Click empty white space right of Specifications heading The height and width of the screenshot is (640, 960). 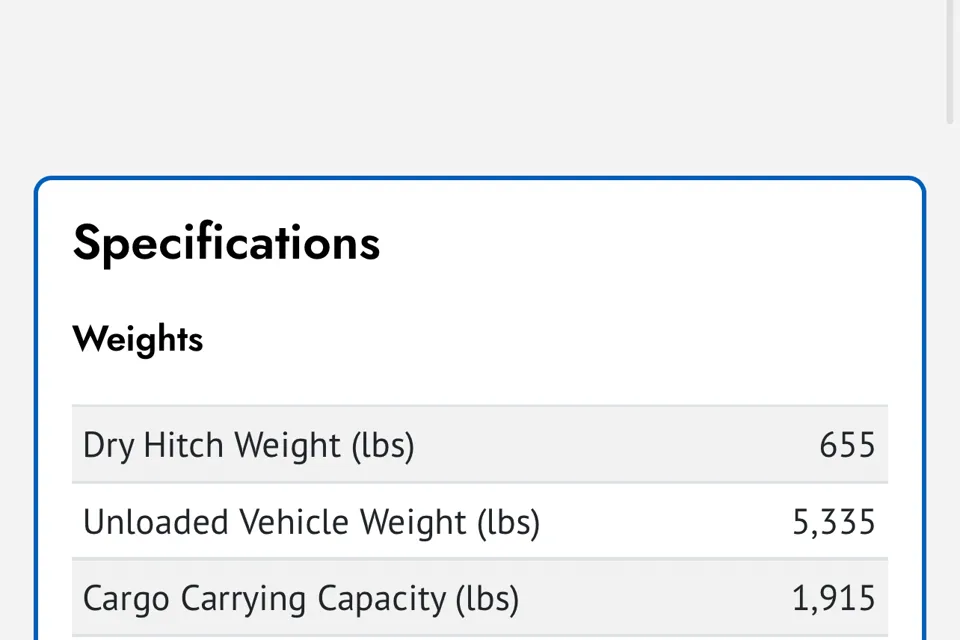click(x=631, y=243)
